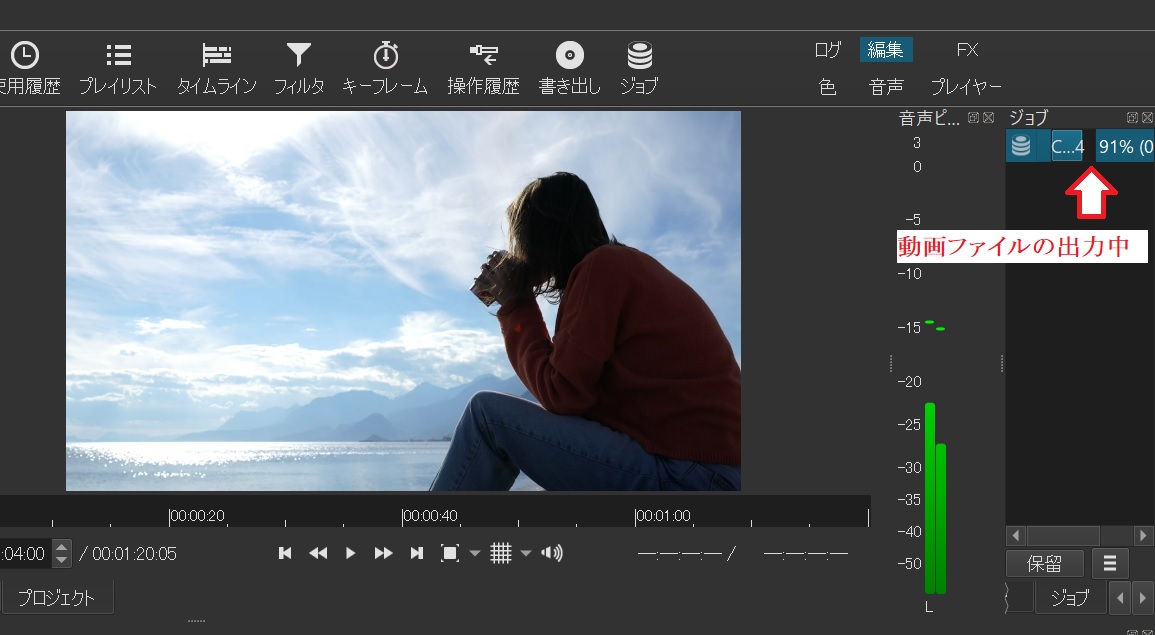Open the 使用履歴 recent files panel
The width and height of the screenshot is (1155, 635).
pos(28,69)
